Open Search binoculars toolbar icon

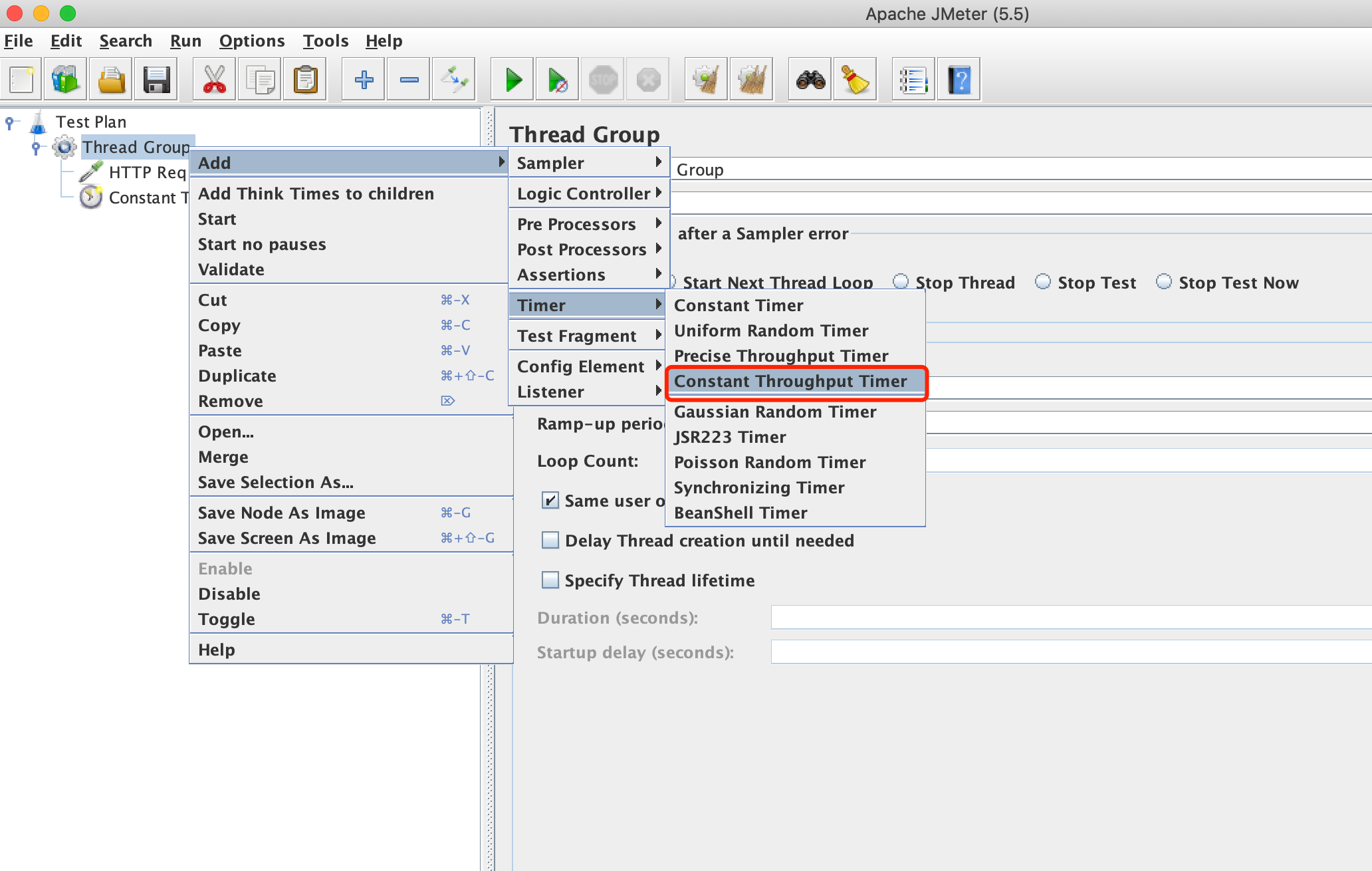tap(810, 80)
